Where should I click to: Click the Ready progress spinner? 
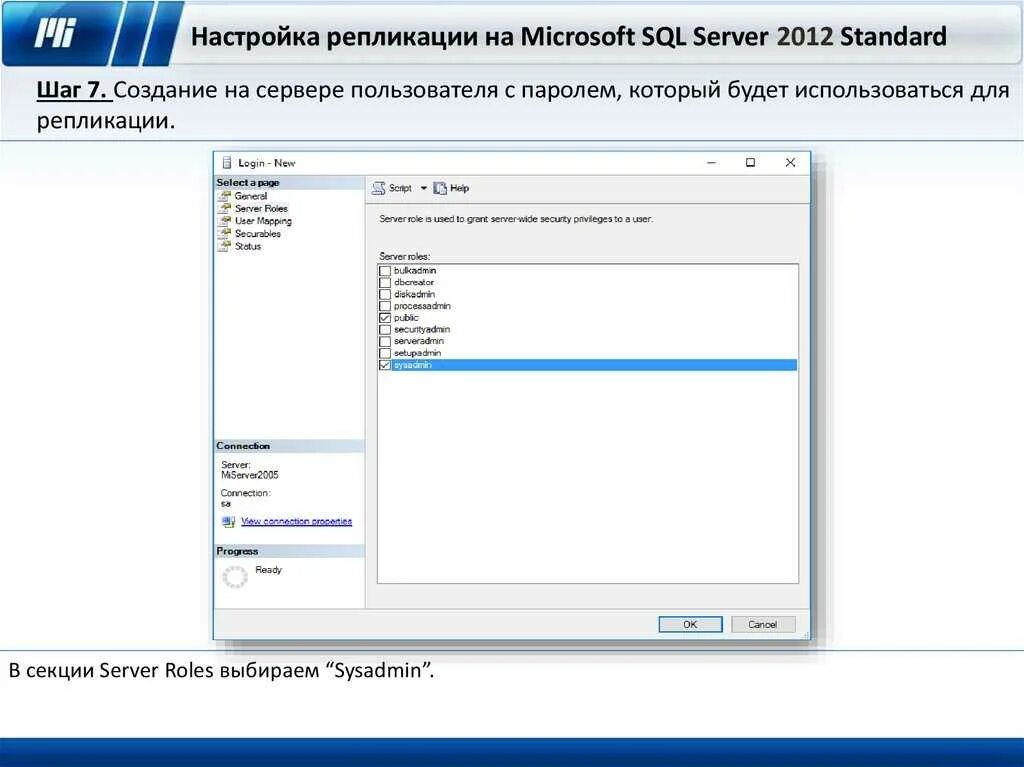point(235,577)
